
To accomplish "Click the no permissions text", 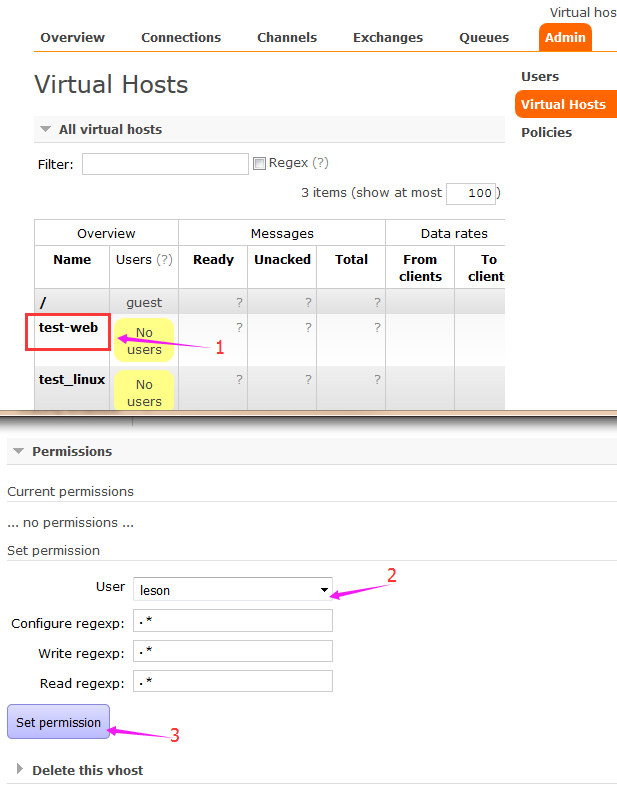I will pos(70,522).
